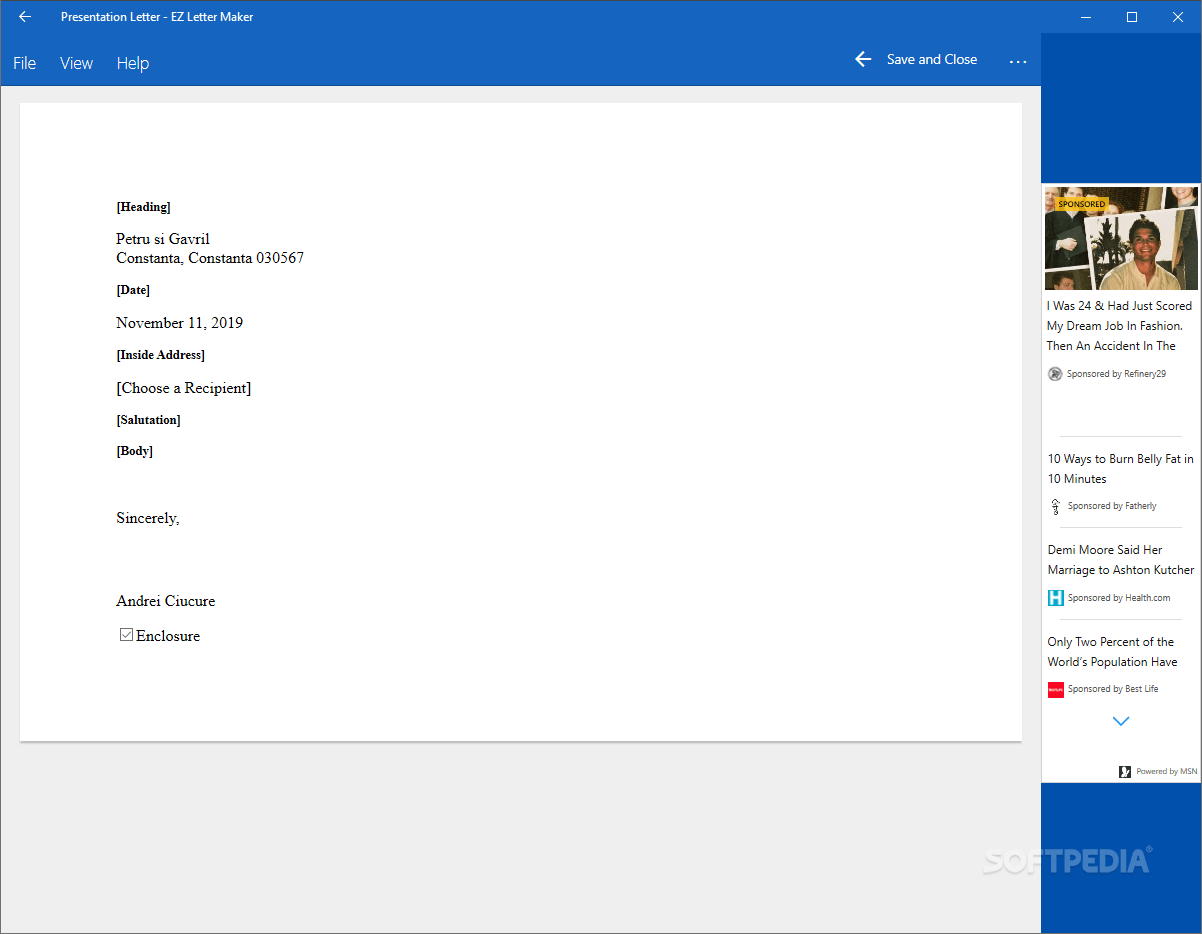Click the [Inside Address] label
The width and height of the screenshot is (1202, 934).
click(x=160, y=355)
